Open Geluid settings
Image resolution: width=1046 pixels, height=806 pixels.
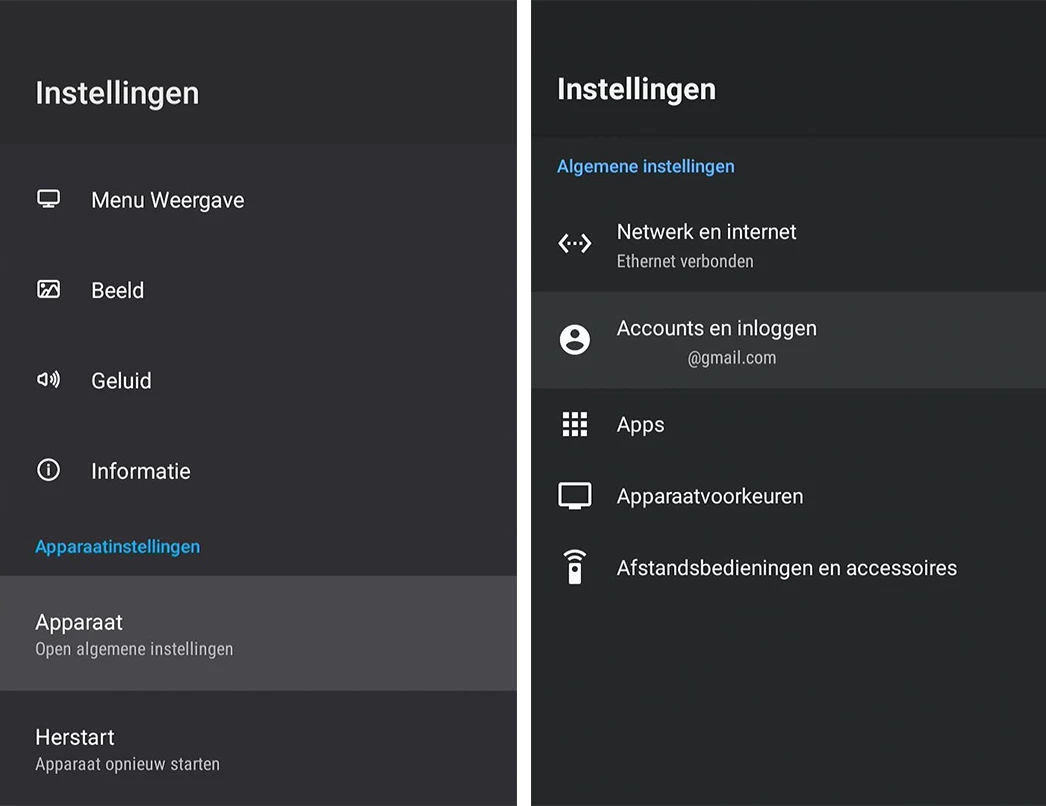[121, 381]
